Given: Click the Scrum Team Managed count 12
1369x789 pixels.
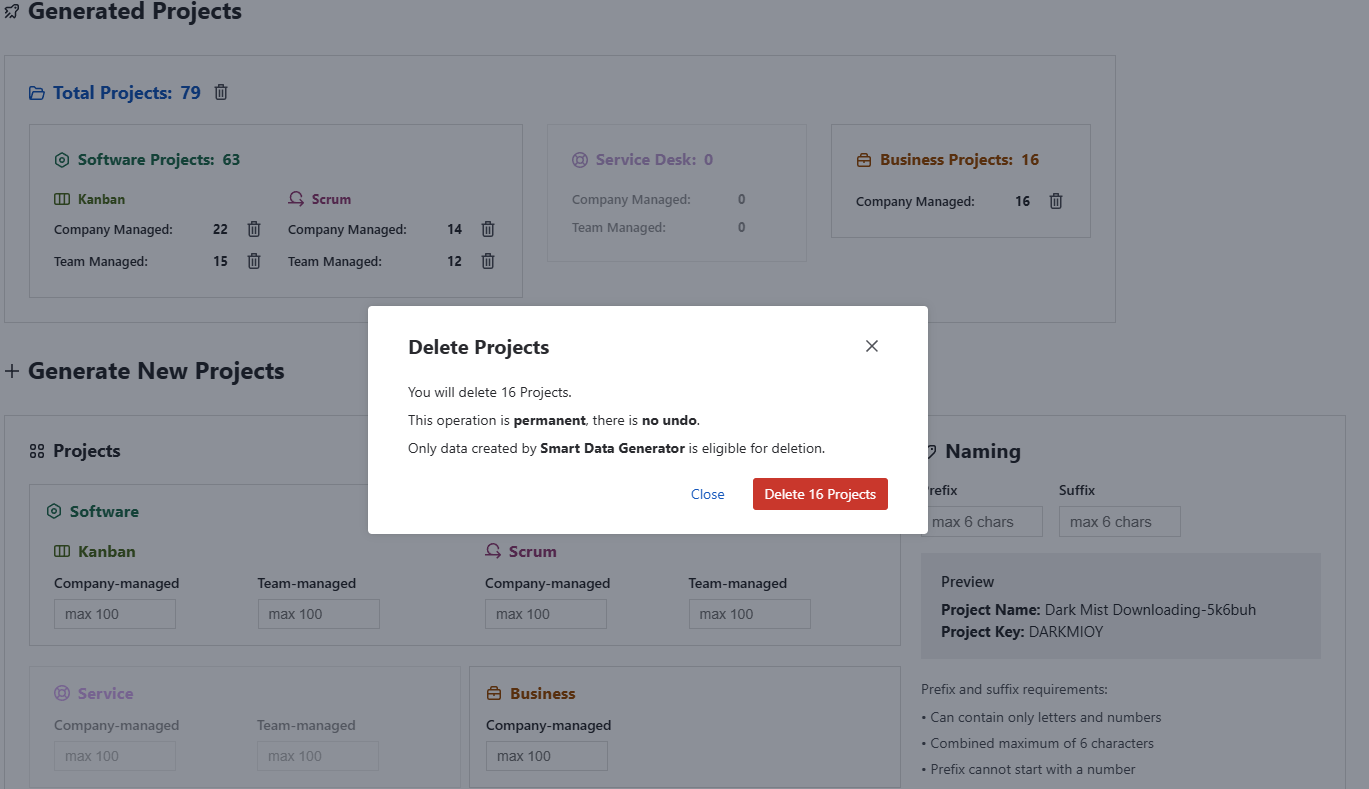Looking at the screenshot, I should (454, 261).
